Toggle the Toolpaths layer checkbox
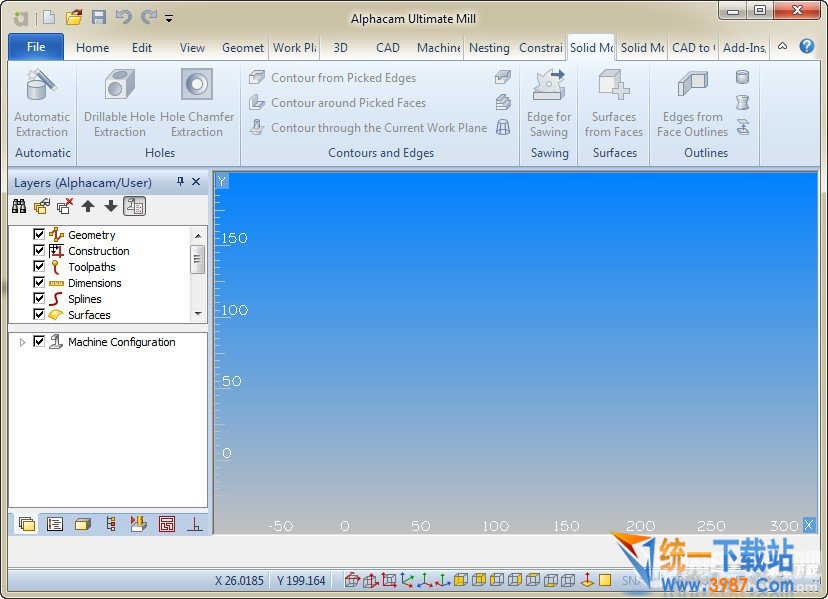This screenshot has height=599, width=828. 39,266
